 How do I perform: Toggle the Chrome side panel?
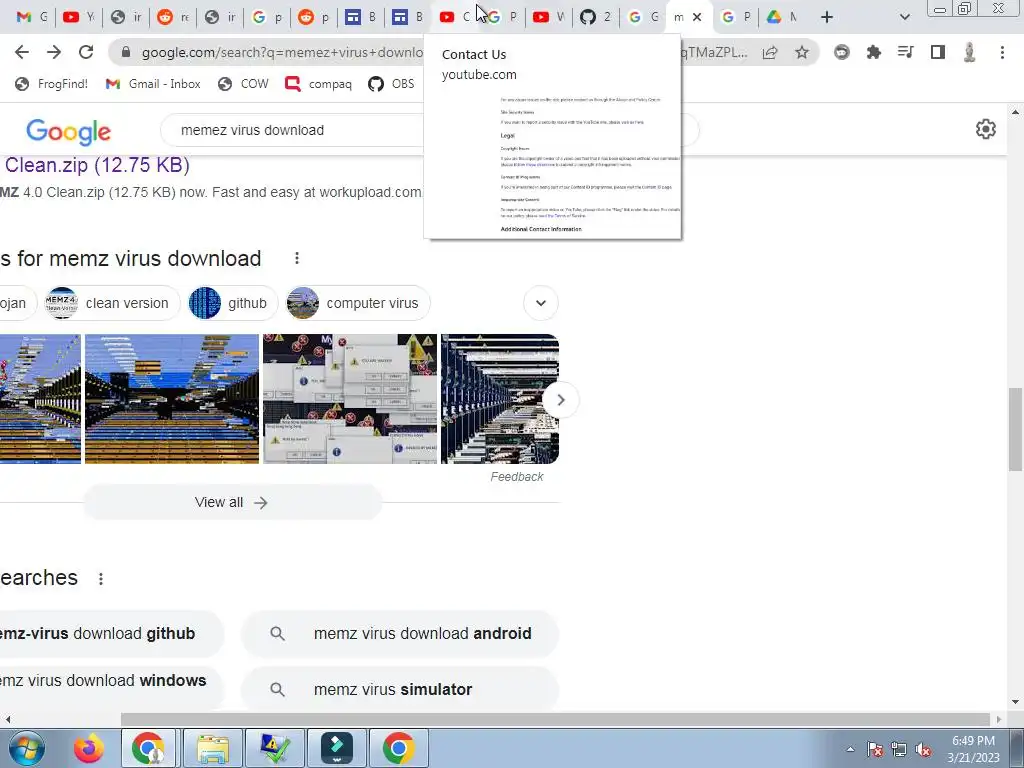[938, 52]
